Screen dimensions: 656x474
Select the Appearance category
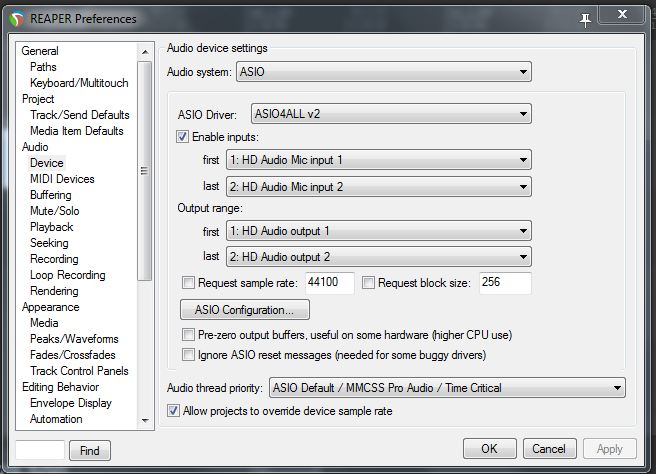pos(51,307)
